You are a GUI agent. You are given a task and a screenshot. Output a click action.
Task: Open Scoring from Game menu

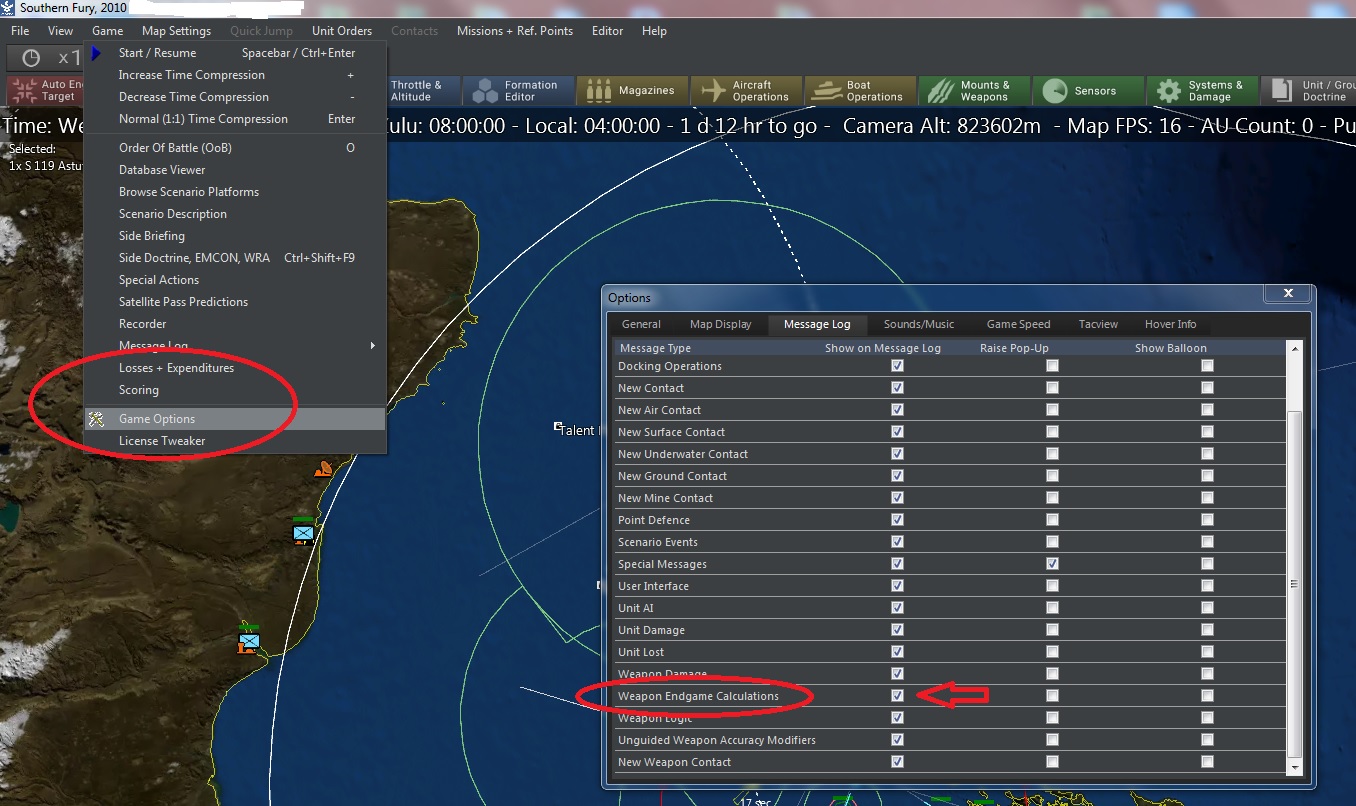click(x=235, y=390)
